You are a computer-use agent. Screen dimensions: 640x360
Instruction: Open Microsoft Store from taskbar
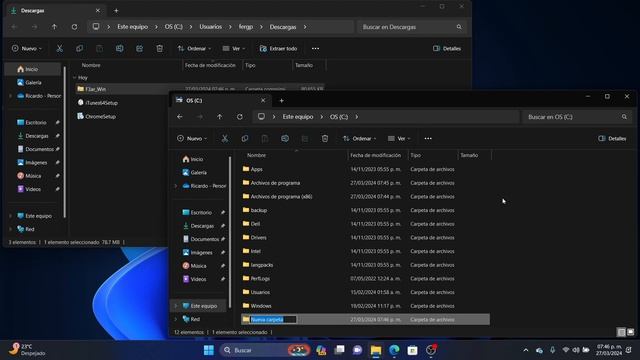click(x=412, y=350)
